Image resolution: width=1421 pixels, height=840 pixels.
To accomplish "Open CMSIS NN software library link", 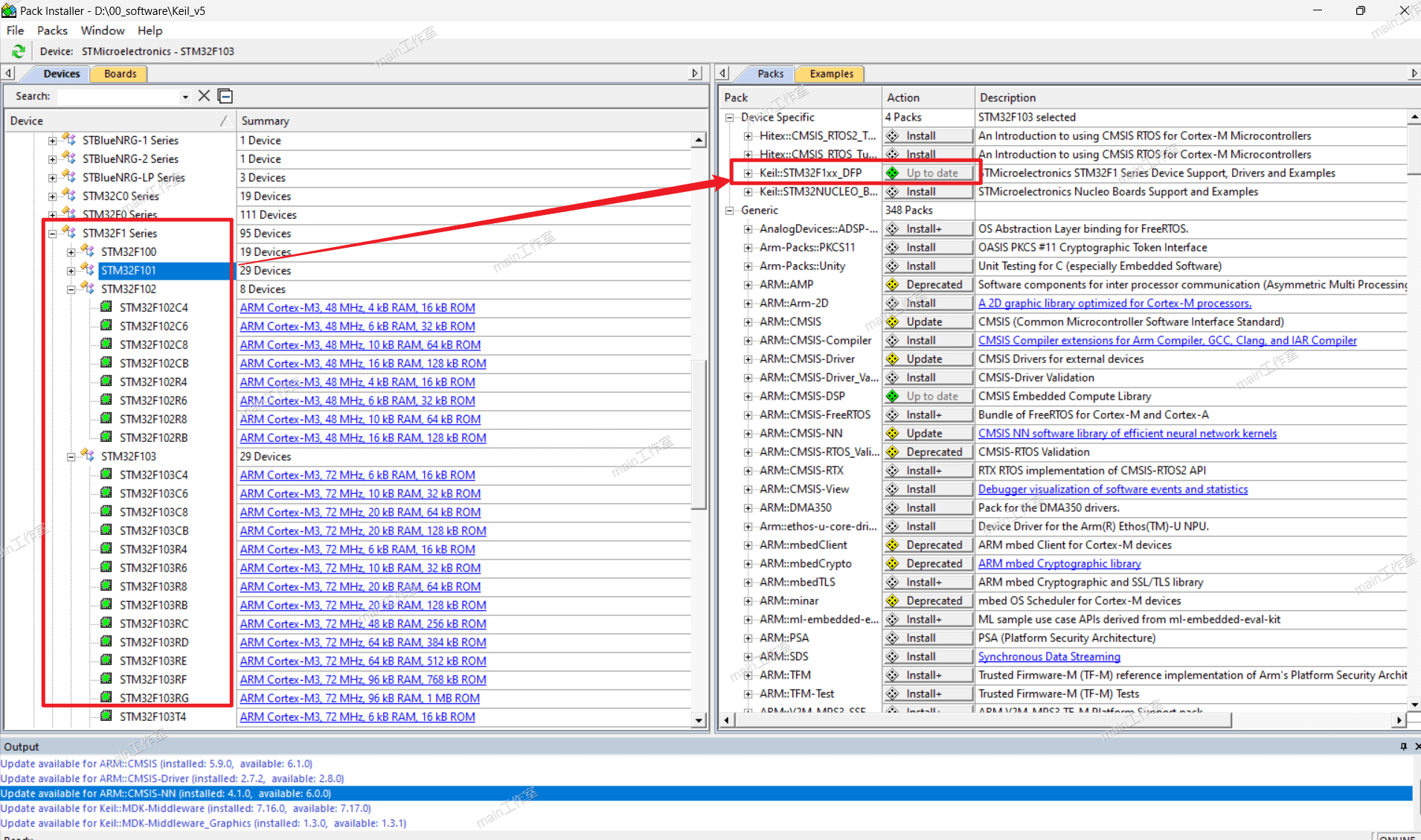I will (1127, 433).
